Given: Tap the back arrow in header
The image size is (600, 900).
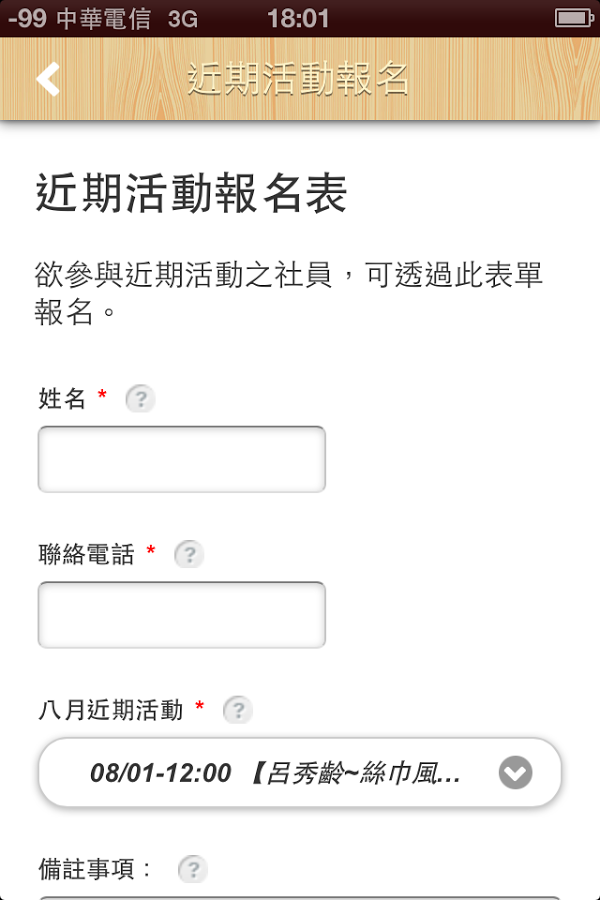Looking at the screenshot, I should pyautogui.click(x=48, y=79).
